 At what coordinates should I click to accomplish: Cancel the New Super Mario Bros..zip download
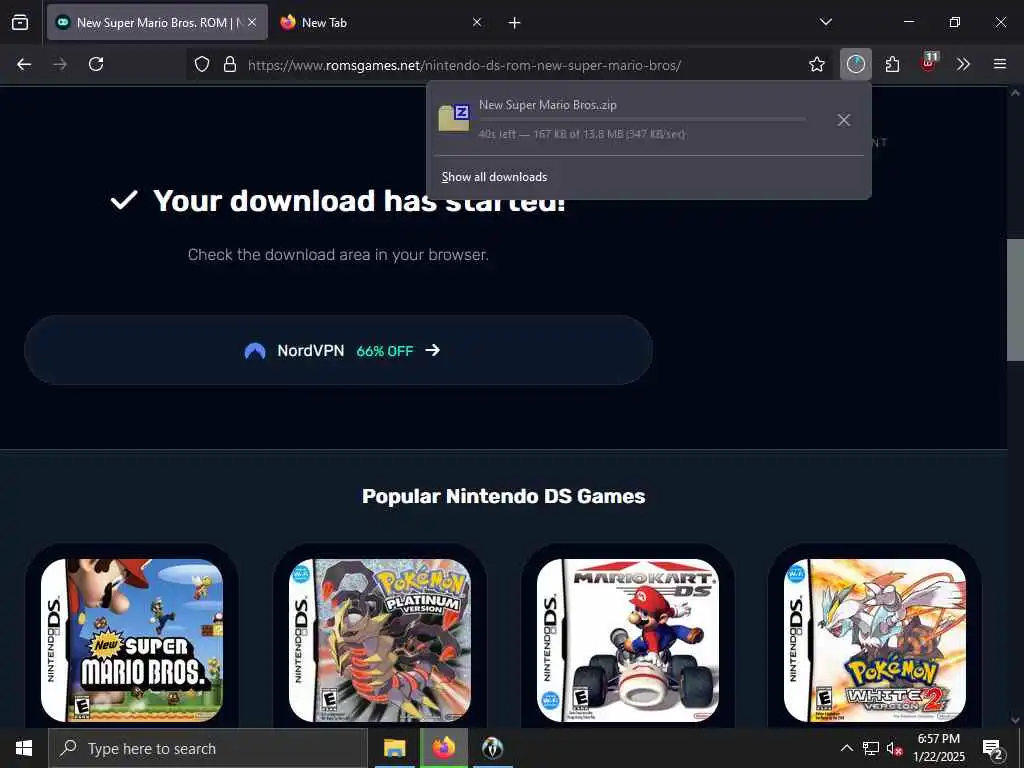pyautogui.click(x=843, y=120)
